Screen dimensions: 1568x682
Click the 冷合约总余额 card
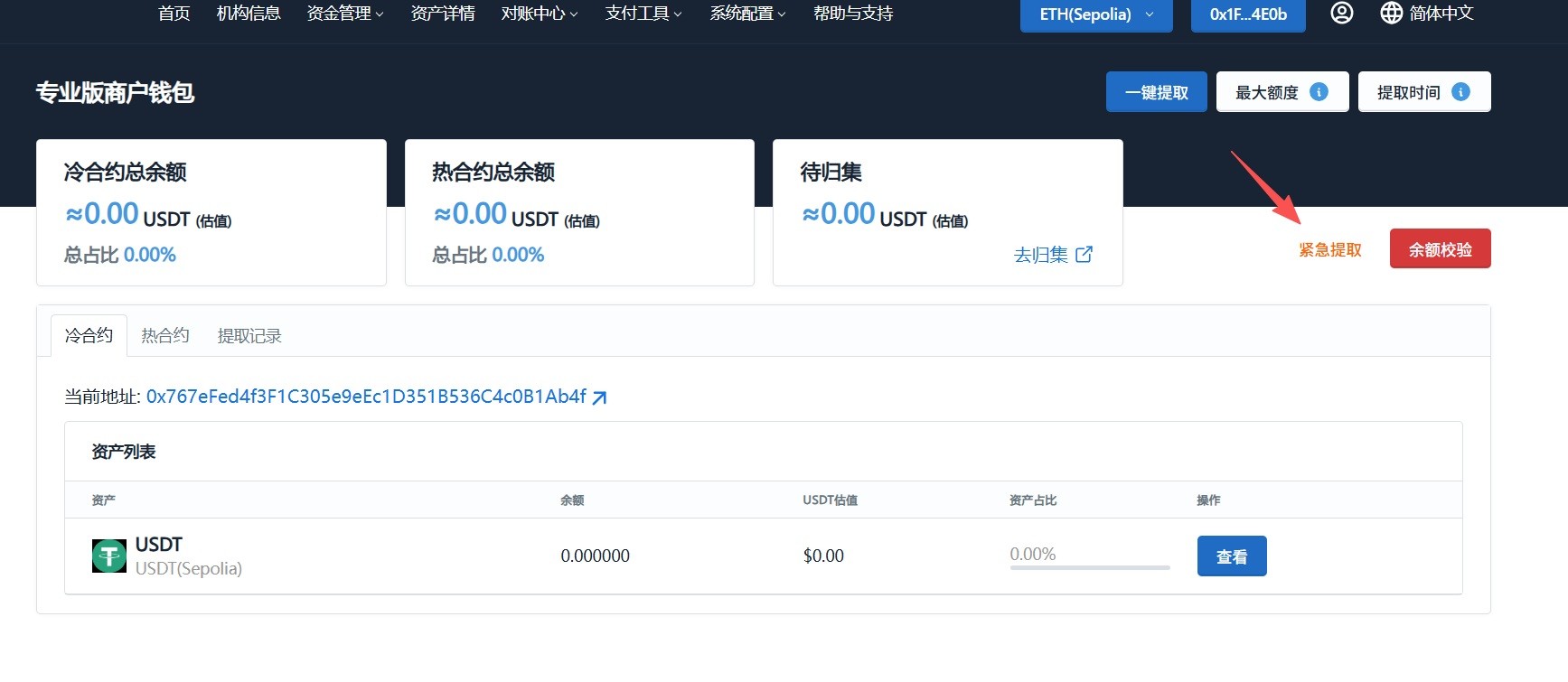click(211, 212)
